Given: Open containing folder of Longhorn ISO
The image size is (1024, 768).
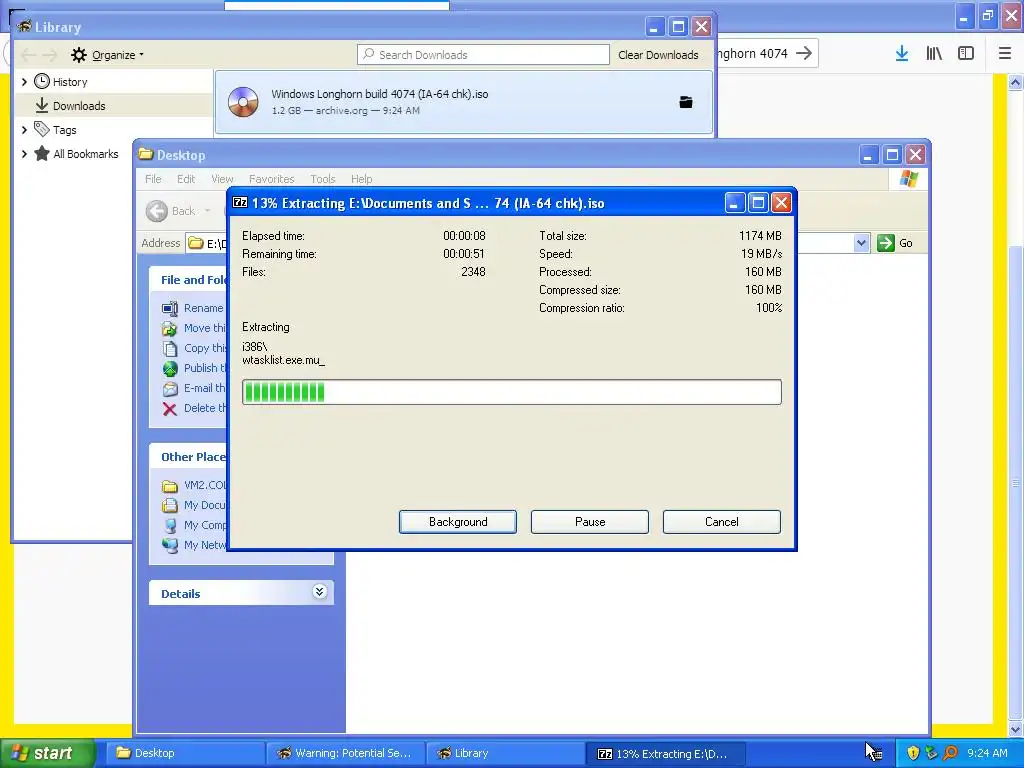Looking at the screenshot, I should pyautogui.click(x=686, y=102).
